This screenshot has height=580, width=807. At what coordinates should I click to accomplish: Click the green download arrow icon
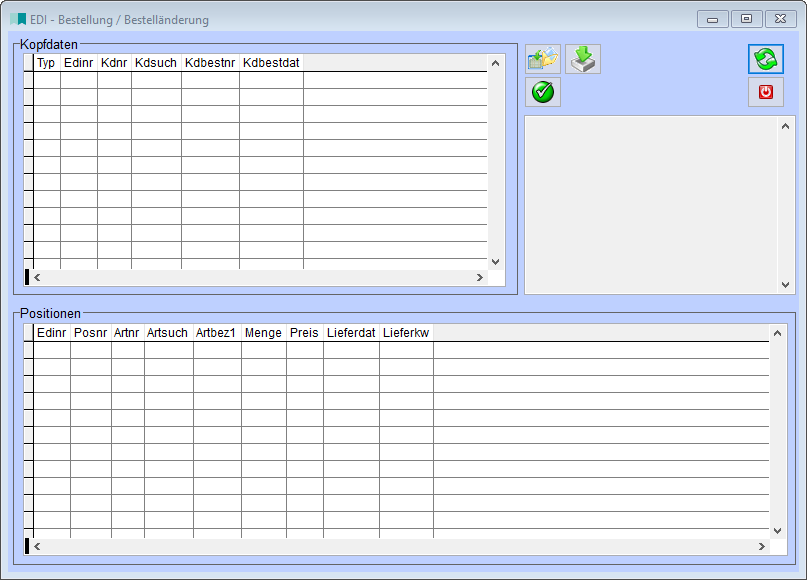(x=583, y=60)
